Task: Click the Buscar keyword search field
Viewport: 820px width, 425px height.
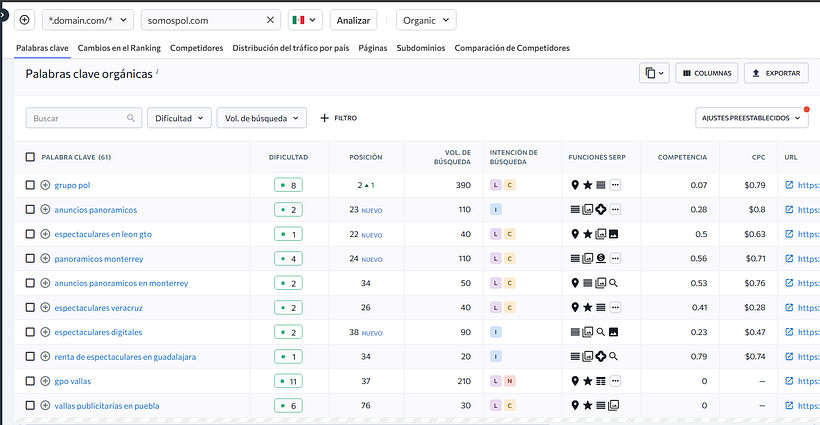Action: point(84,118)
